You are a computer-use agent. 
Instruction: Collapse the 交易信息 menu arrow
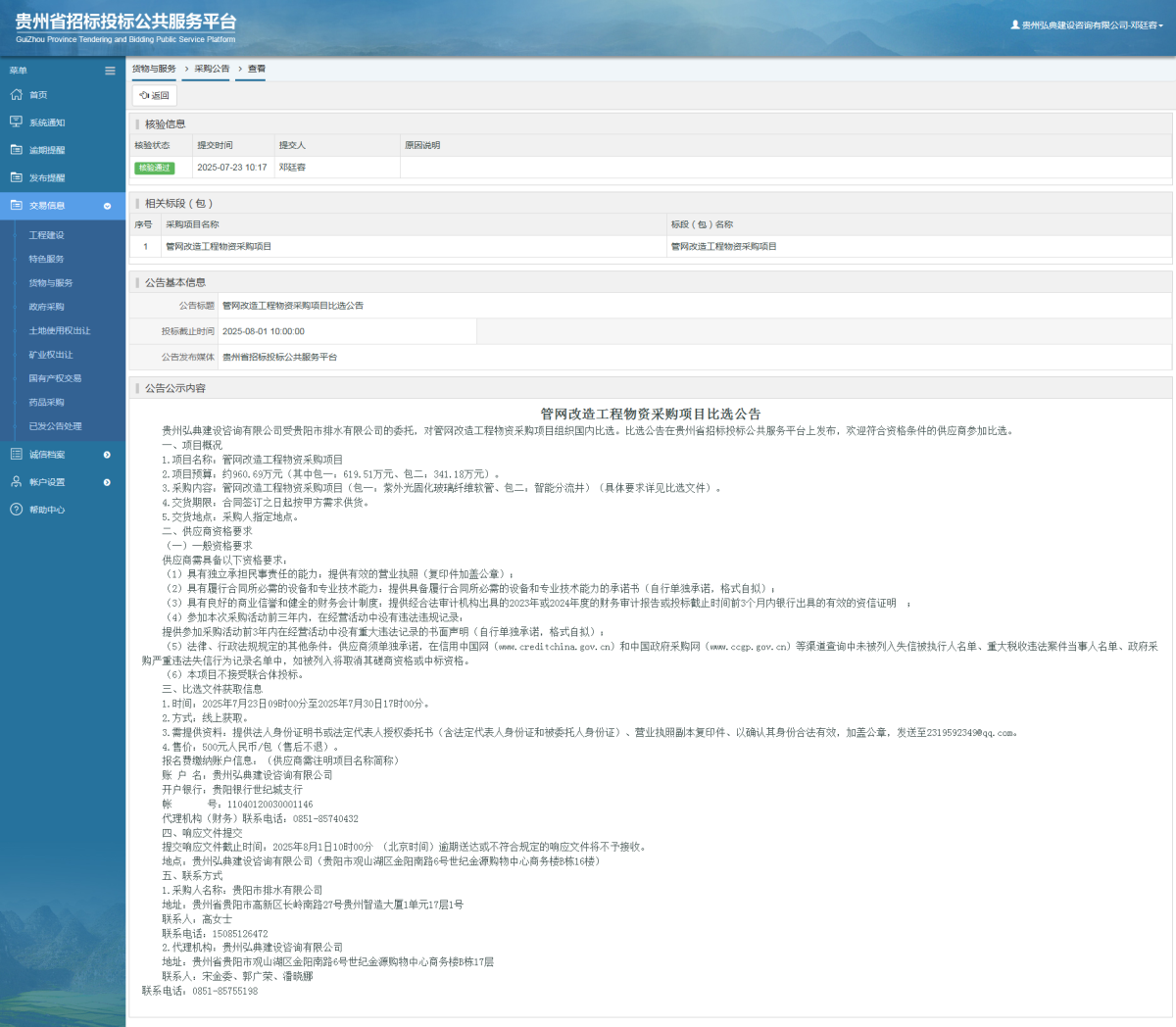tap(107, 206)
